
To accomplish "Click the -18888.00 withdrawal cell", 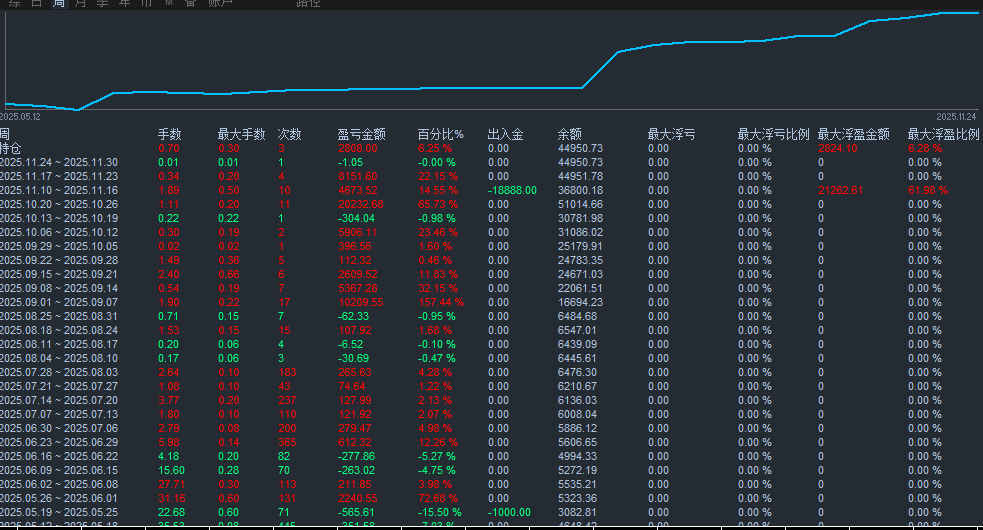I will pos(512,190).
